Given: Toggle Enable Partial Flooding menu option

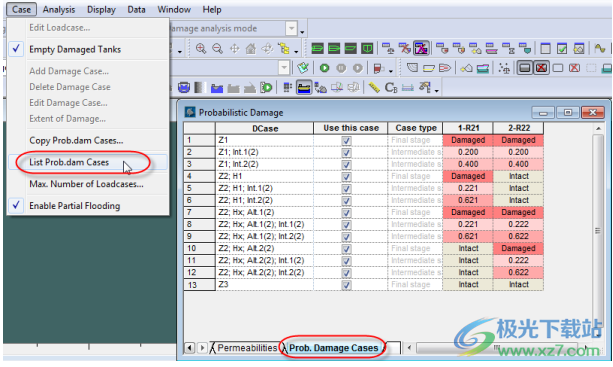Looking at the screenshot, I should (88, 206).
